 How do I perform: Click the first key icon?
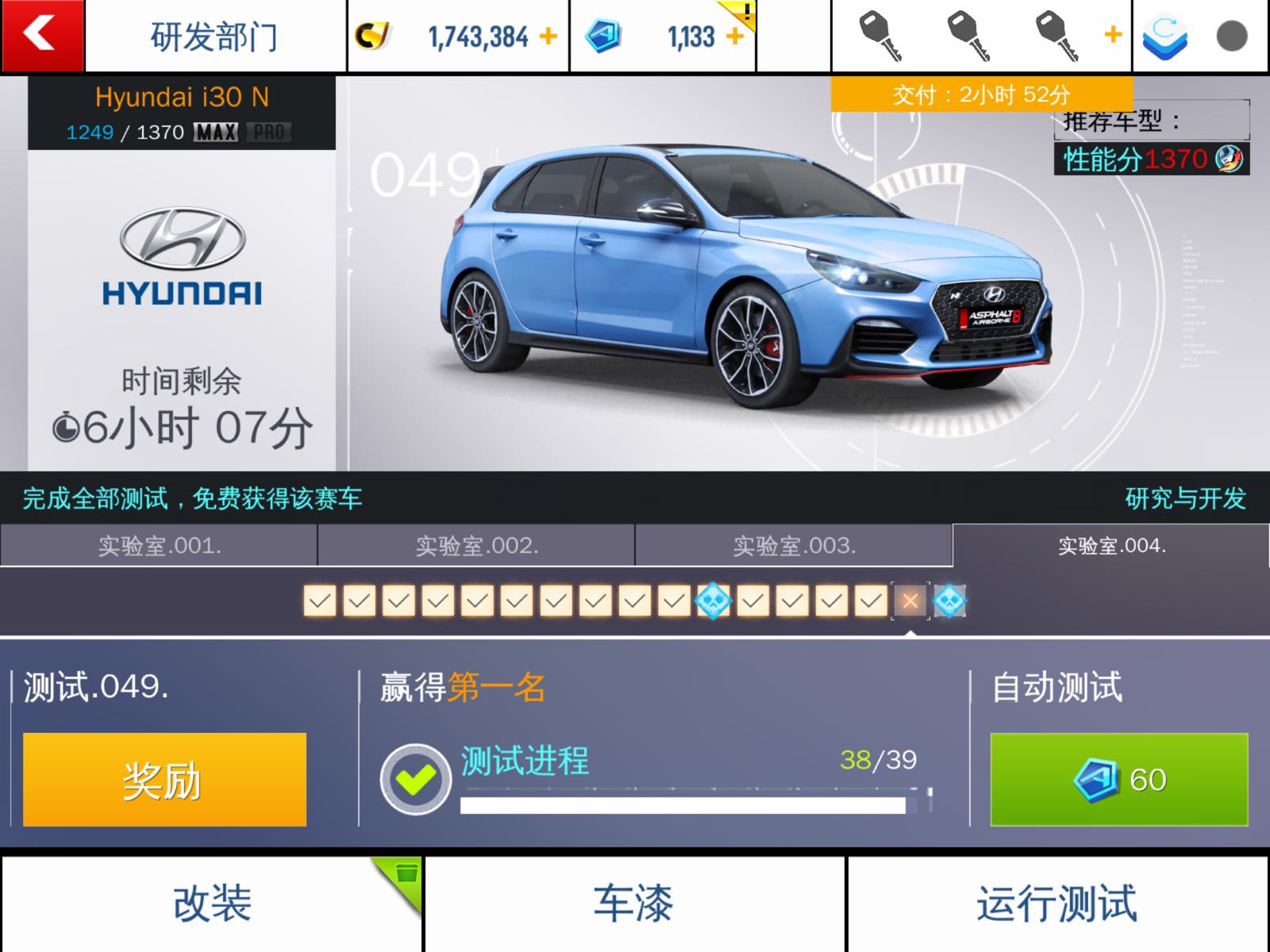881,36
